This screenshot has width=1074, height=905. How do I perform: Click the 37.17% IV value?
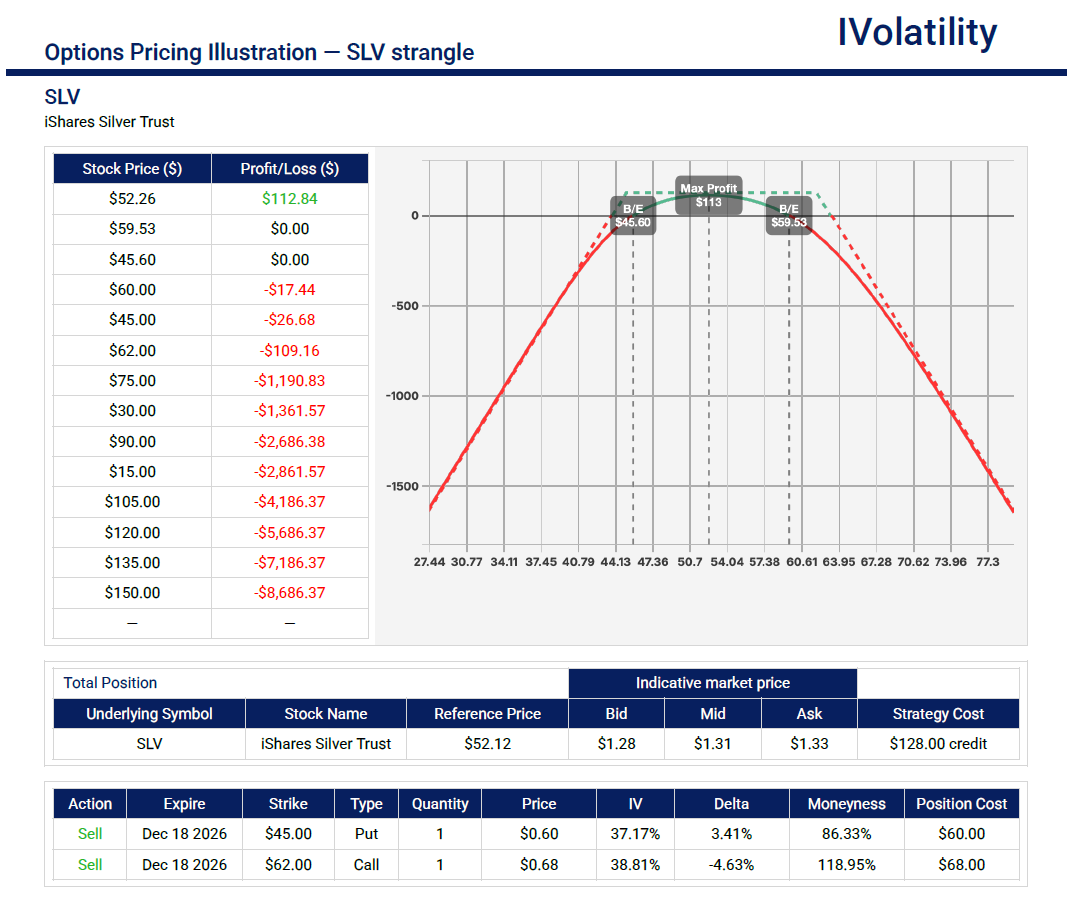[635, 834]
